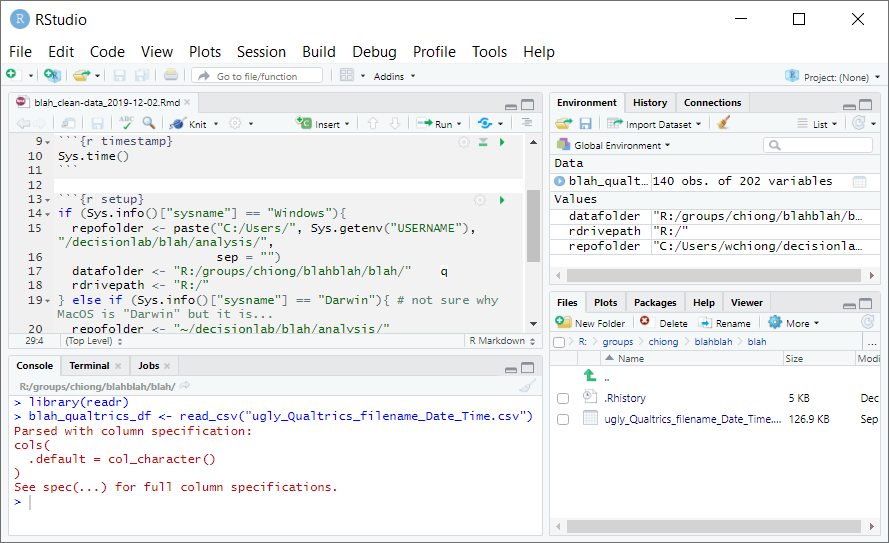The width and height of the screenshot is (889, 543).
Task: Run all chunks above timestamp chunk
Action: 483,142
